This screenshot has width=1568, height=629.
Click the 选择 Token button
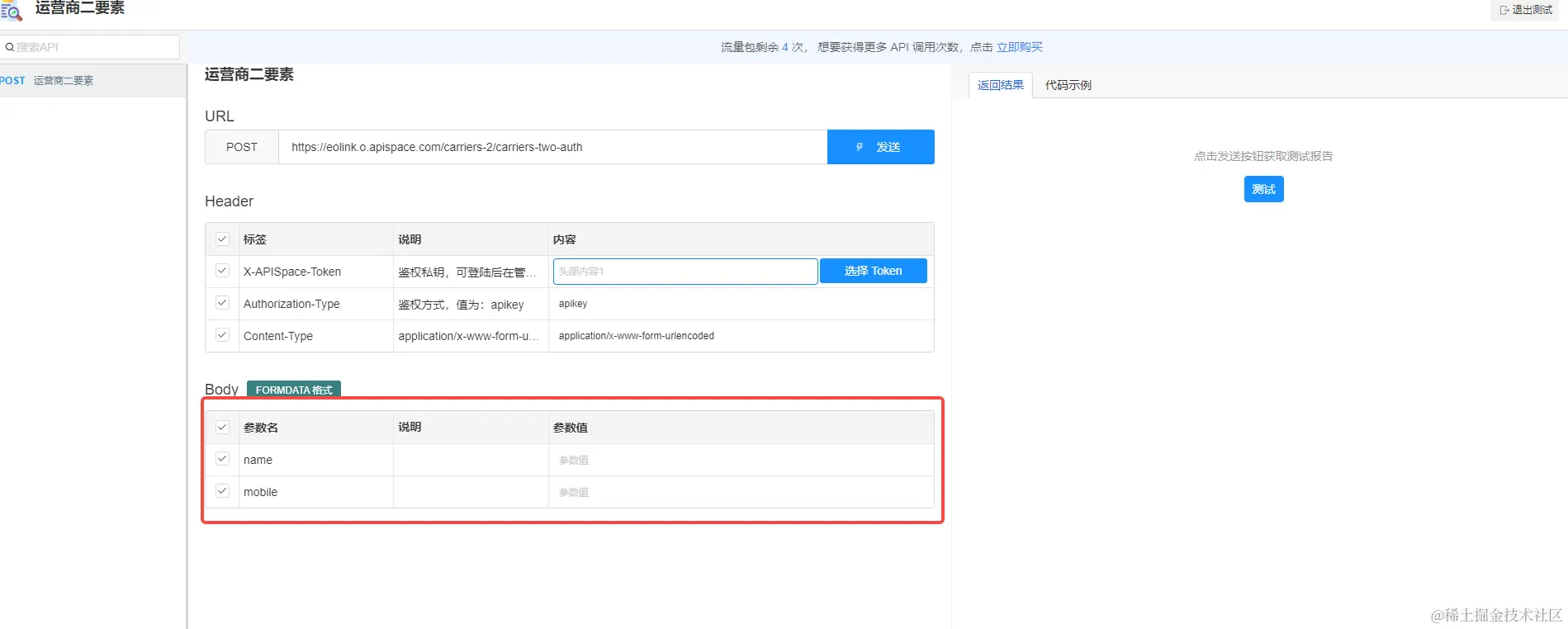[873, 271]
